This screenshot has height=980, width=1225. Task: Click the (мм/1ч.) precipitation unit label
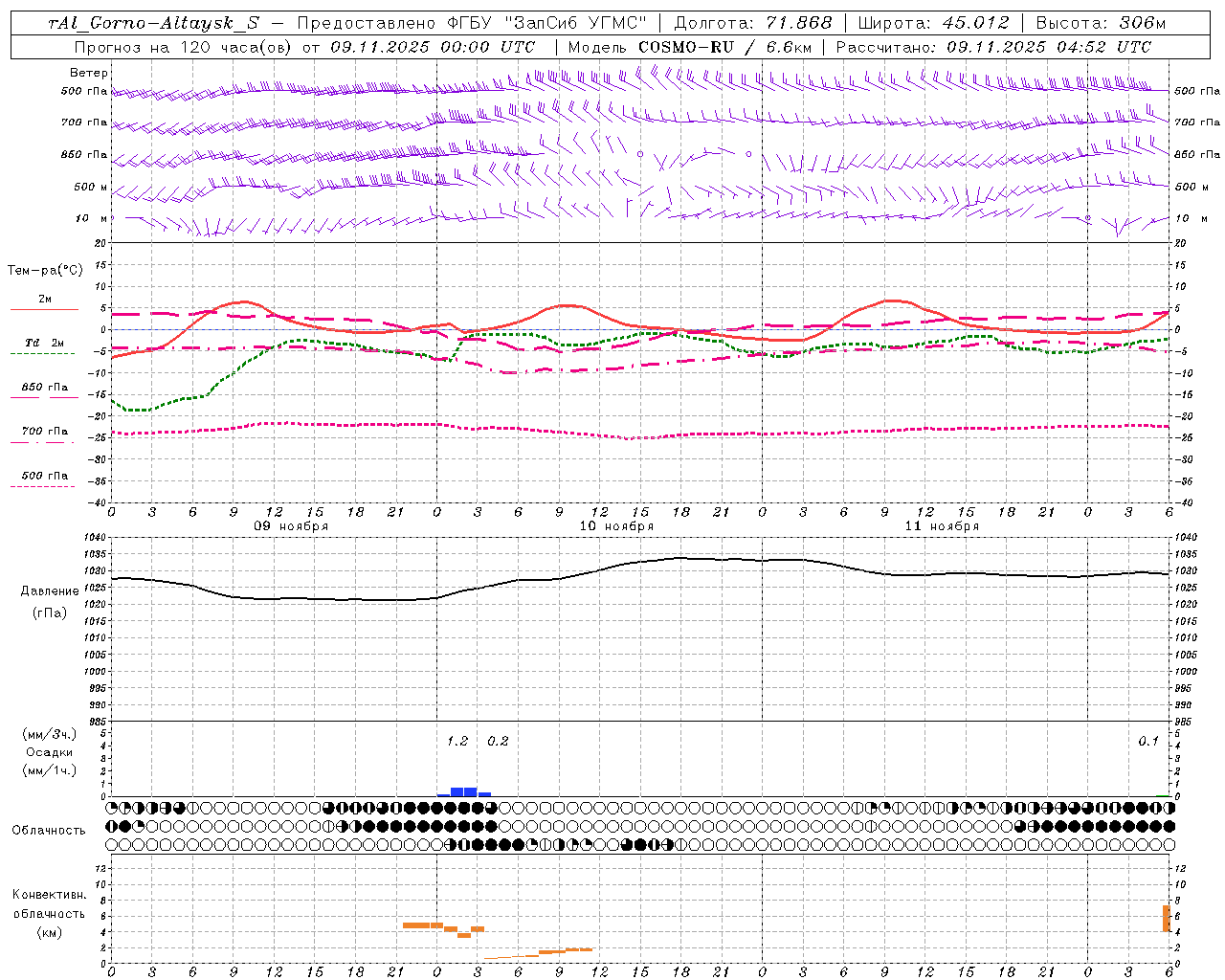(x=50, y=770)
